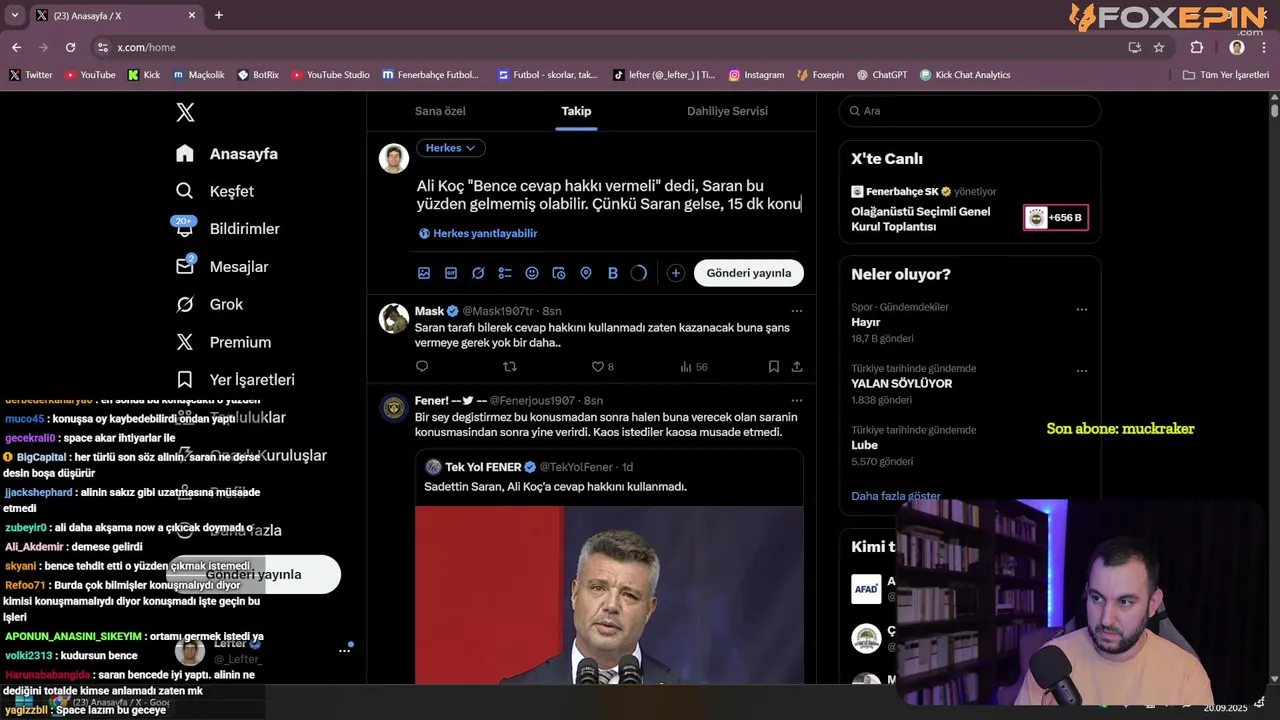Open Keşfet search page

pos(215,191)
